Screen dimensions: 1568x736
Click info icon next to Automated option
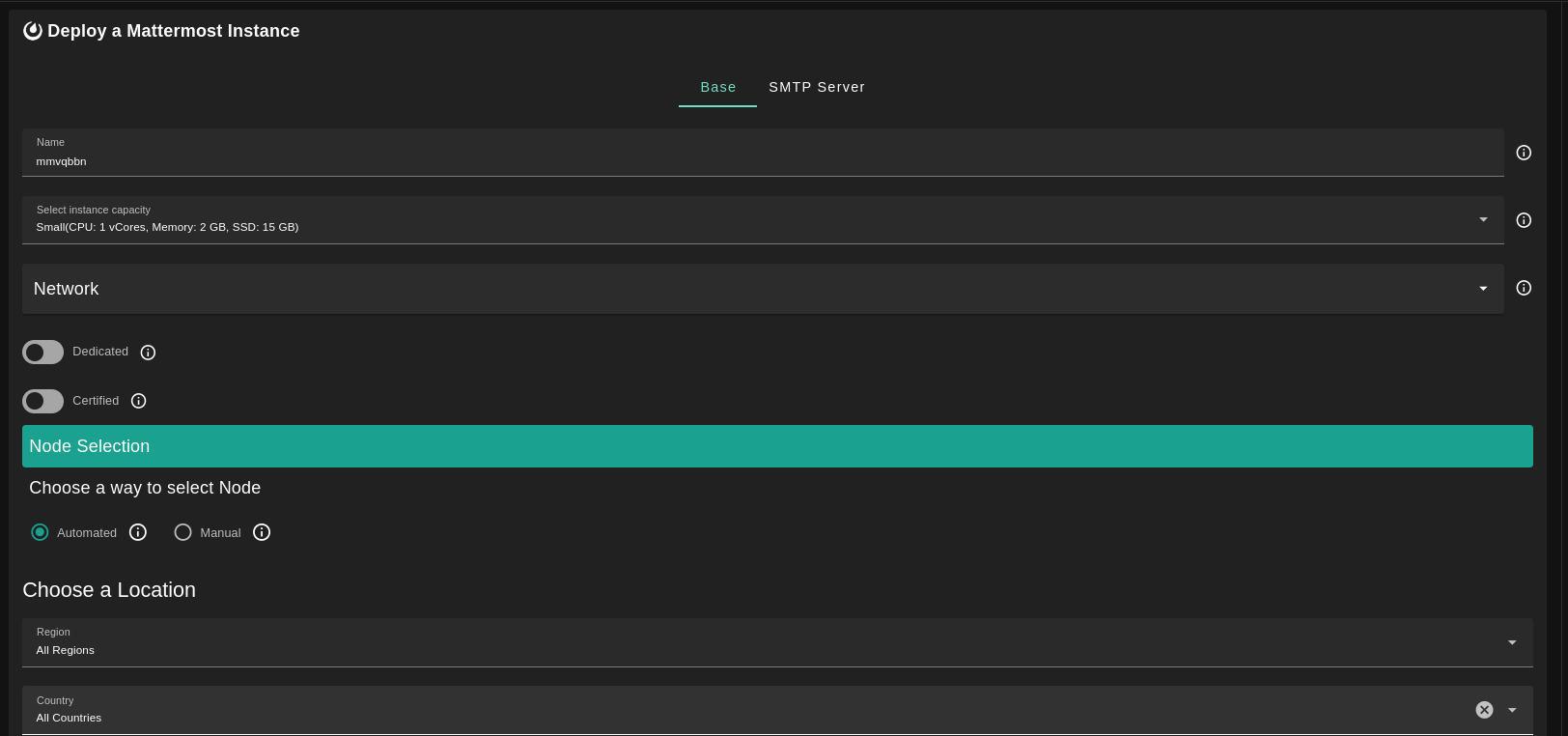click(x=138, y=532)
